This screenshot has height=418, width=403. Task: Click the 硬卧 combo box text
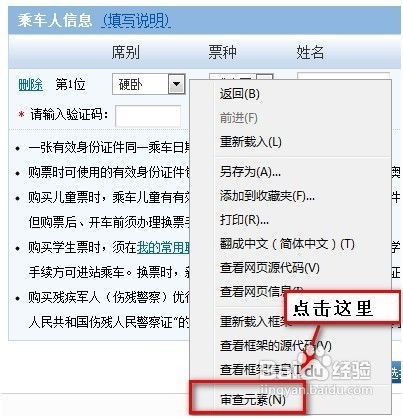[131, 84]
